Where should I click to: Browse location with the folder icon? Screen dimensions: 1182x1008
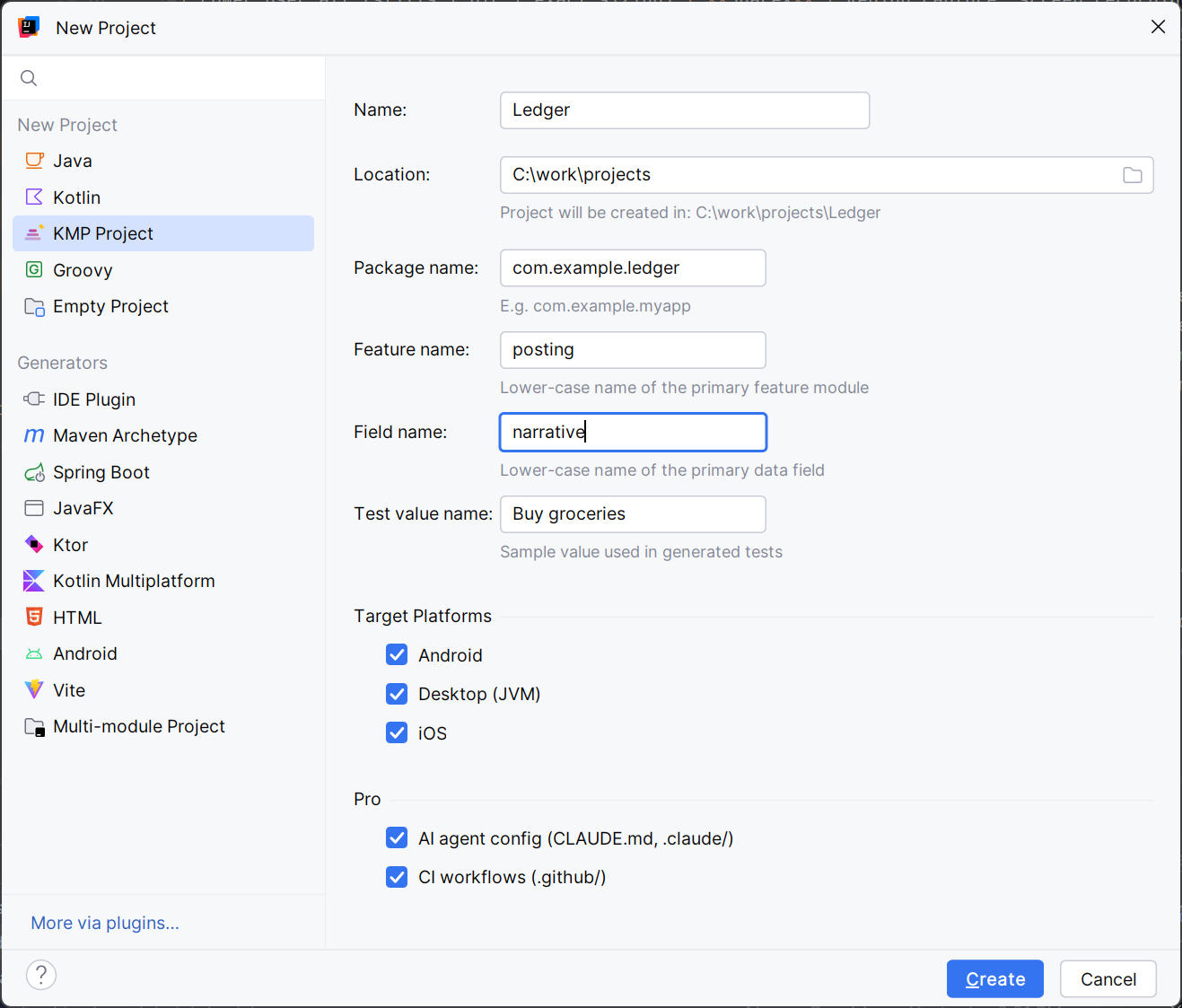1133,175
